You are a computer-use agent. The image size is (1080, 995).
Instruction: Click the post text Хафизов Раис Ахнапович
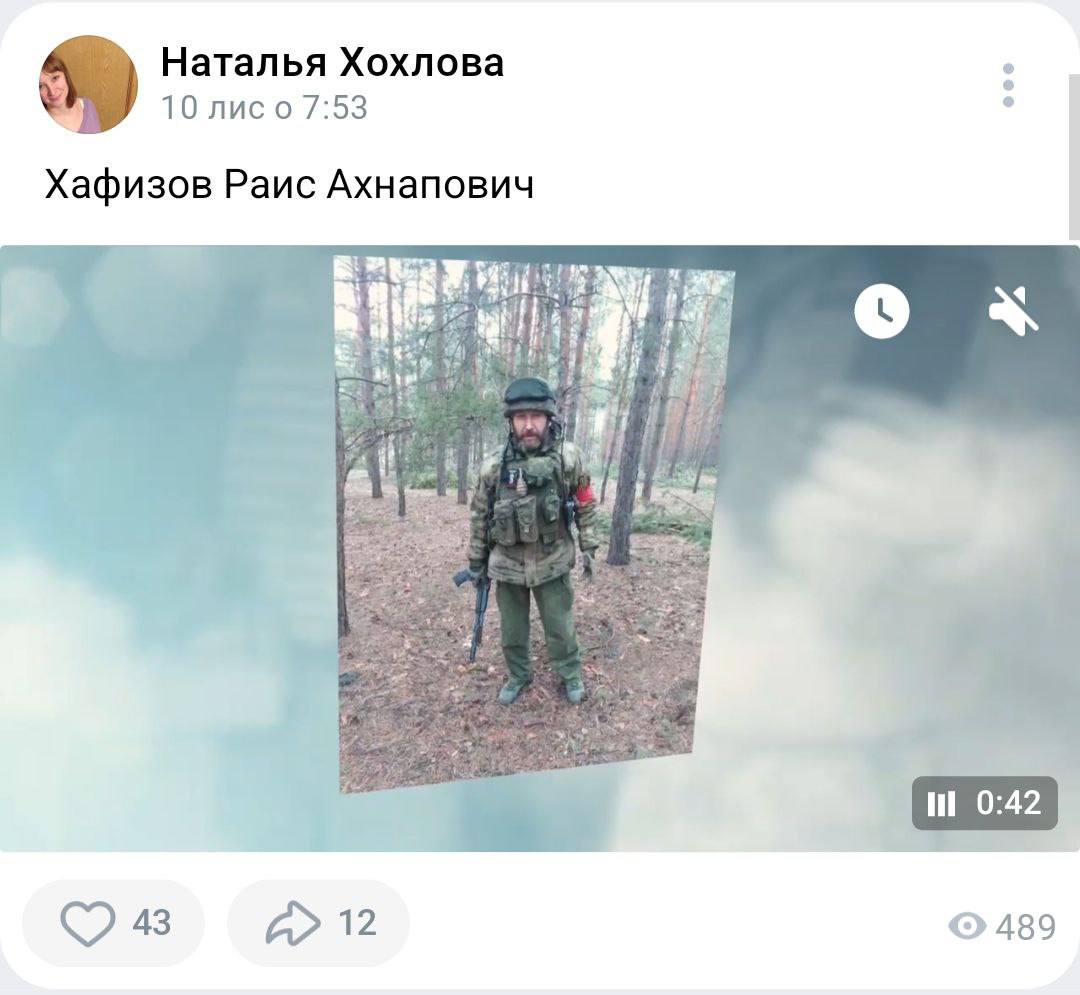(x=289, y=185)
